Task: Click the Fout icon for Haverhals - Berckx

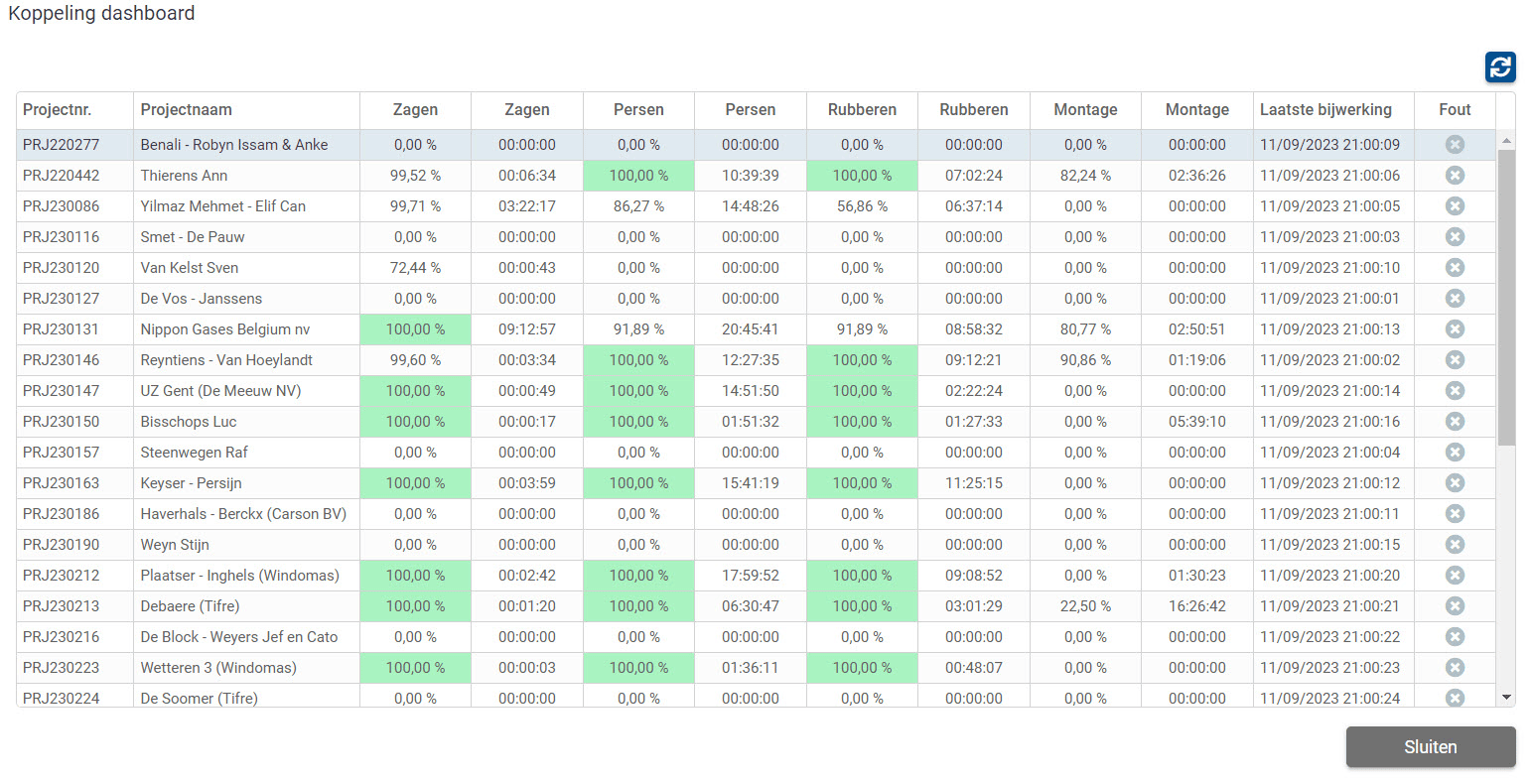Action: point(1455,514)
